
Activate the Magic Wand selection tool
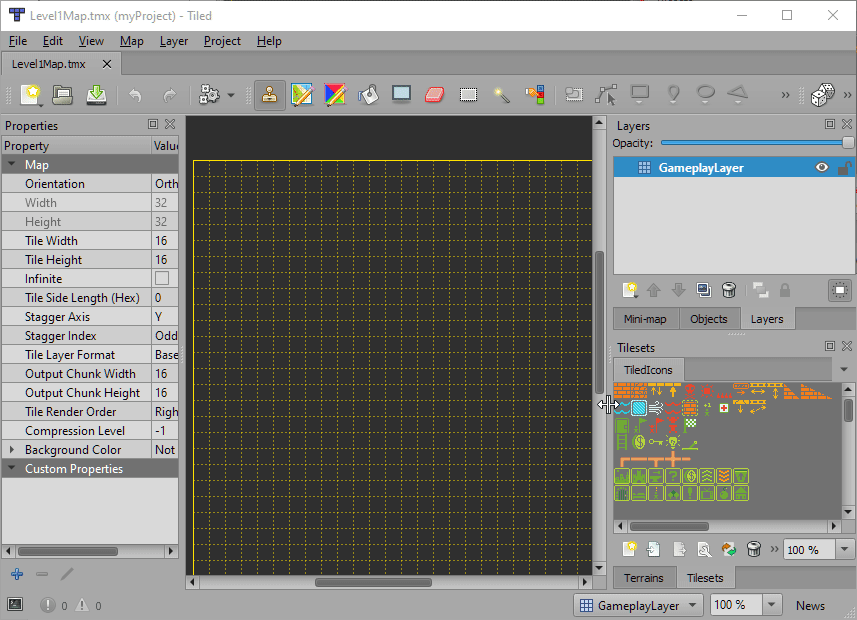502,95
